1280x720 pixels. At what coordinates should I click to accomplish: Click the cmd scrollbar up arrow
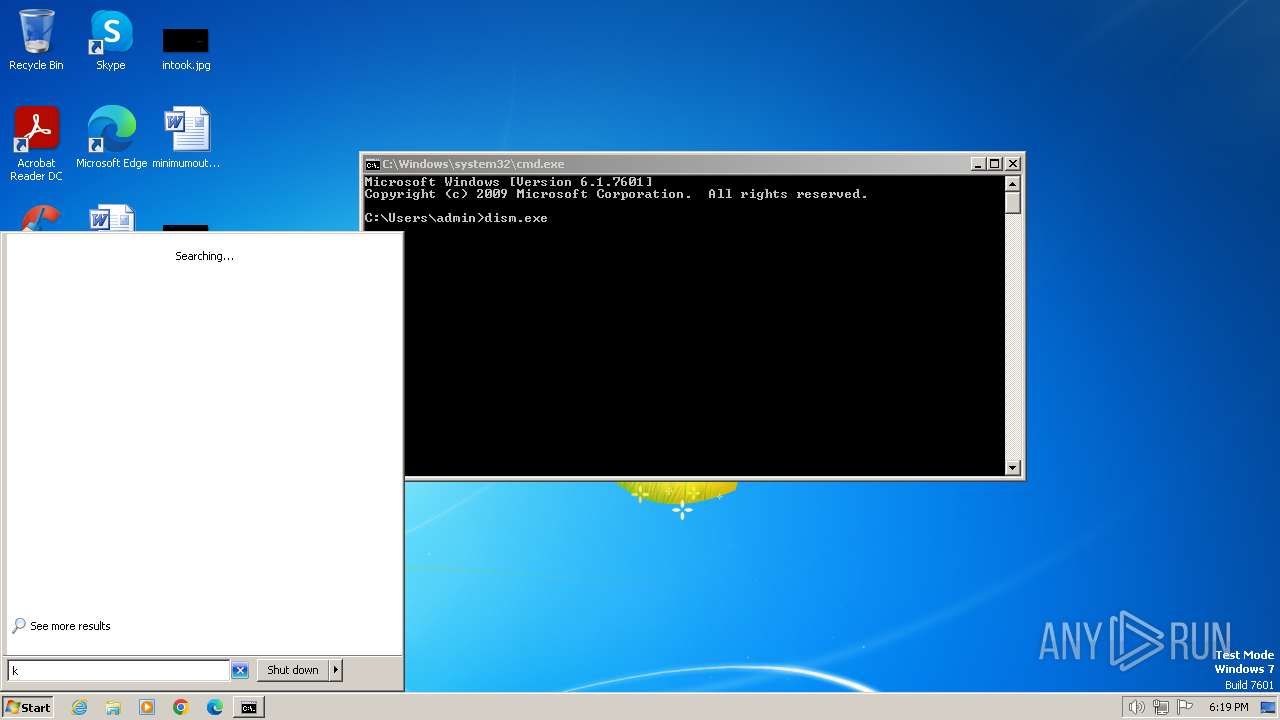click(x=1012, y=184)
